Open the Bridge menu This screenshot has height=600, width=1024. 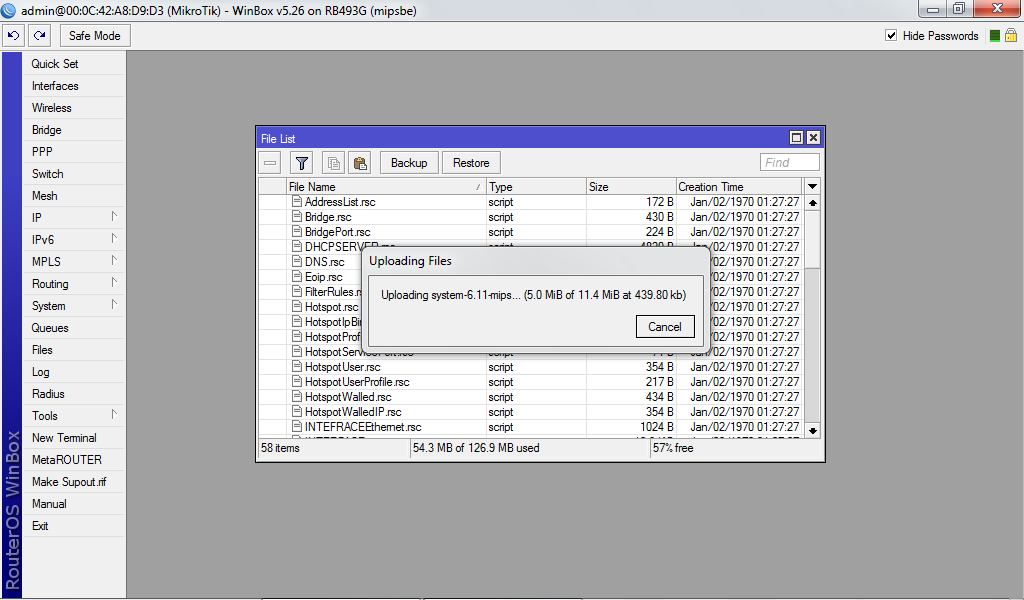click(x=73, y=130)
